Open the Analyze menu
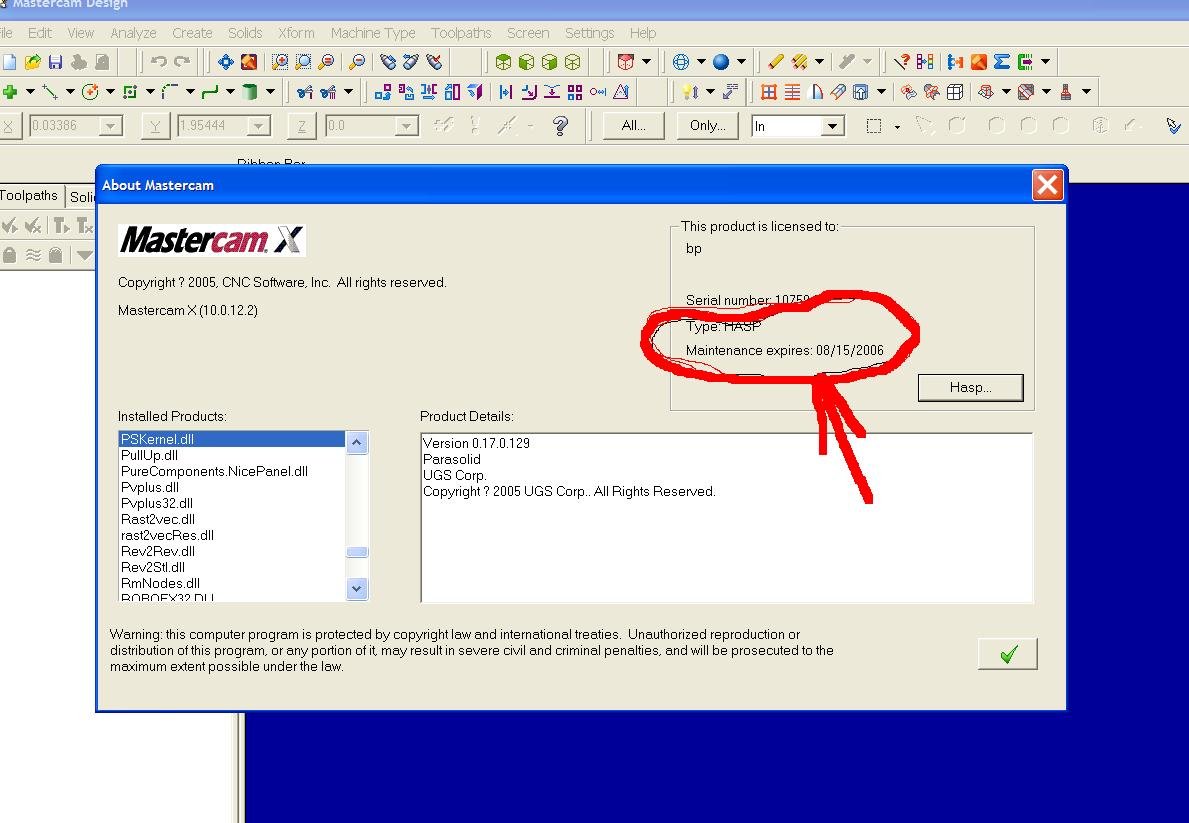 (x=133, y=33)
